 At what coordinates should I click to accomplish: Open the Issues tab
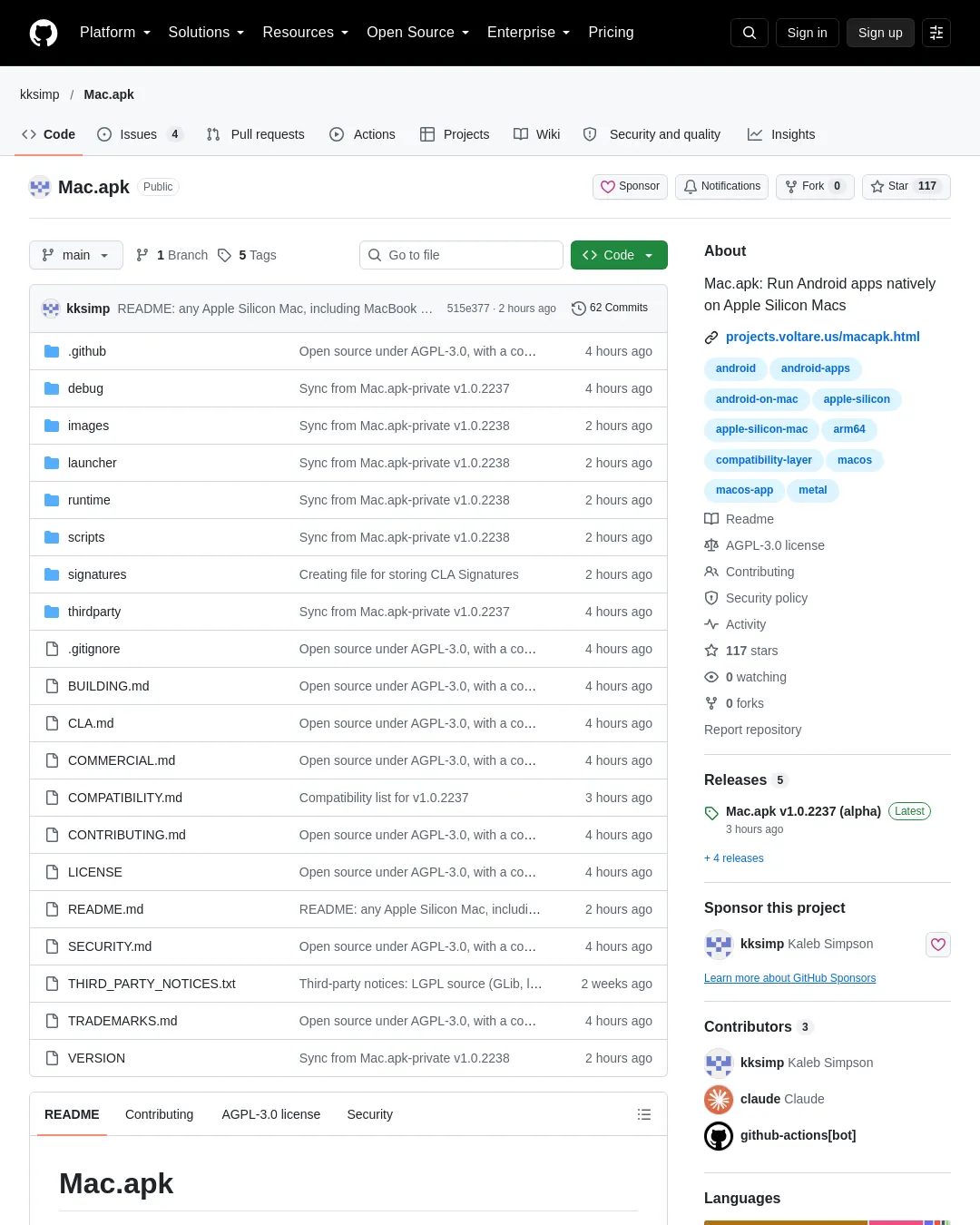[x=140, y=134]
